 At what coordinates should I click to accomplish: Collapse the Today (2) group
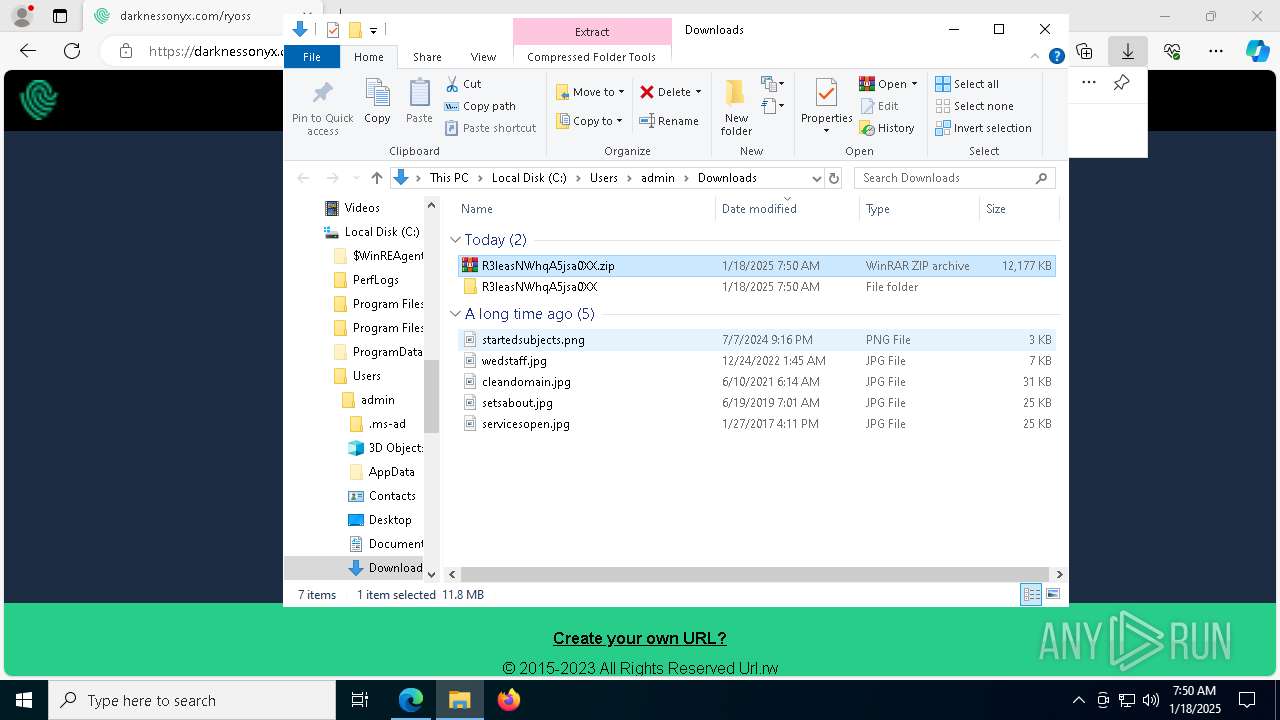456,240
